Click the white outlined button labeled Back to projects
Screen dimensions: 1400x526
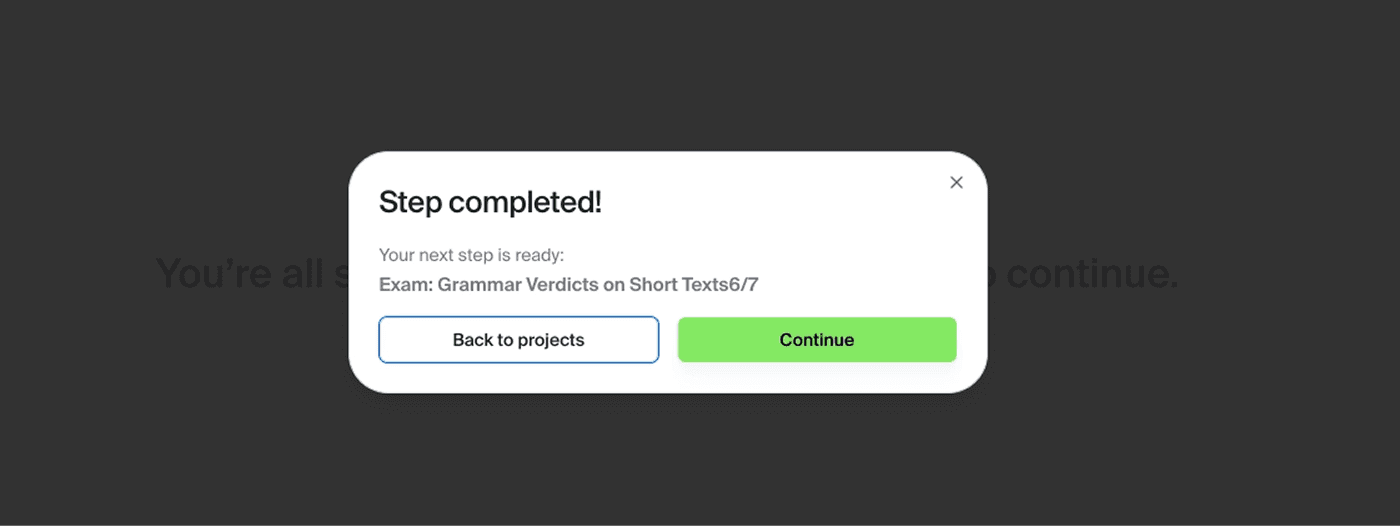coord(518,340)
